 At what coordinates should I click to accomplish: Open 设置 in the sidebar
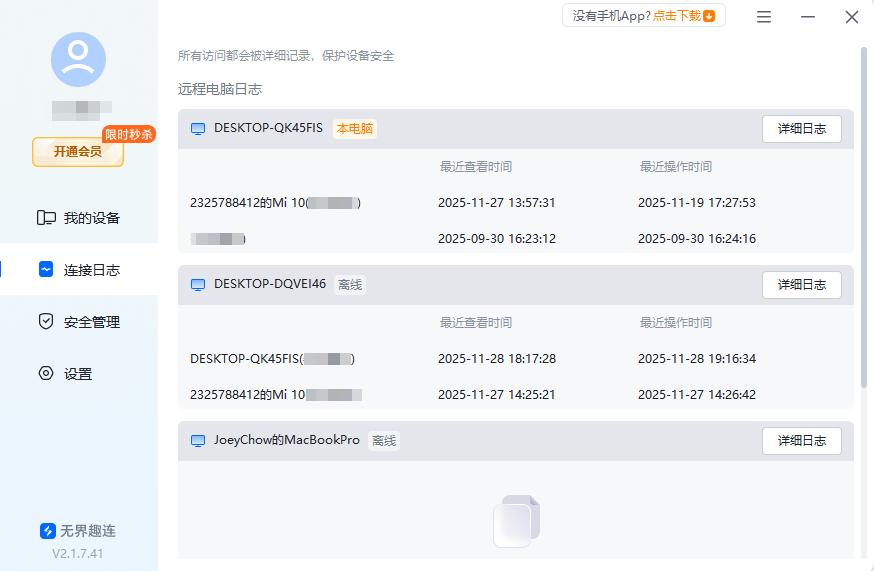(x=79, y=374)
